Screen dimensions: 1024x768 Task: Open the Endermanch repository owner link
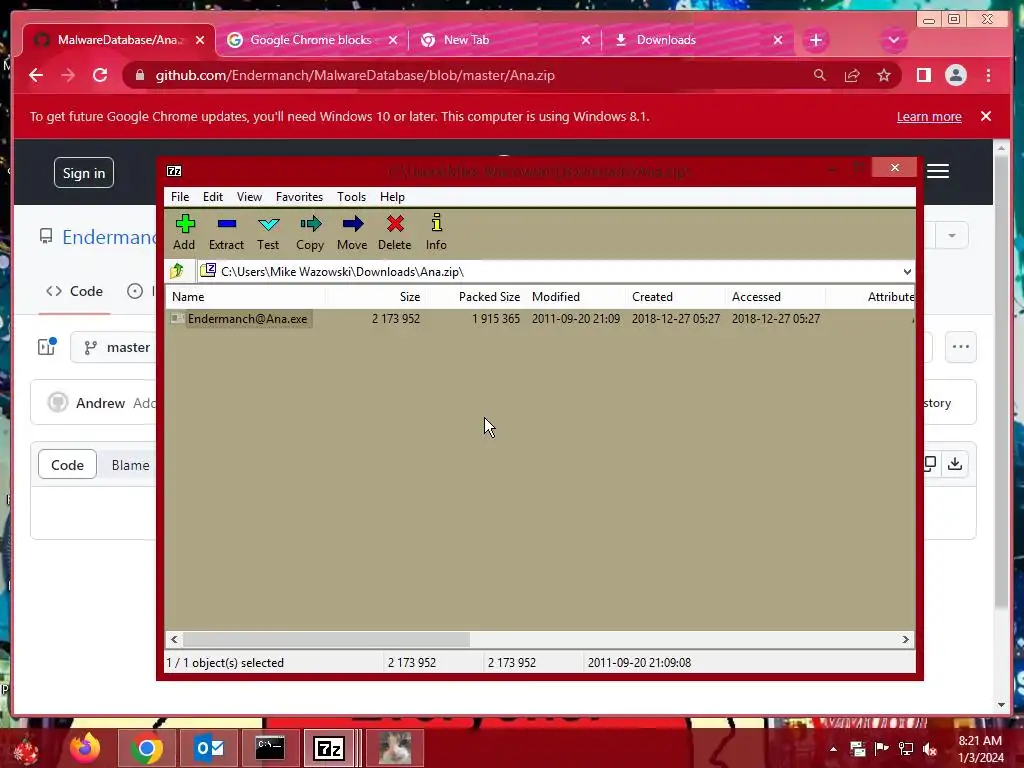pos(109,236)
